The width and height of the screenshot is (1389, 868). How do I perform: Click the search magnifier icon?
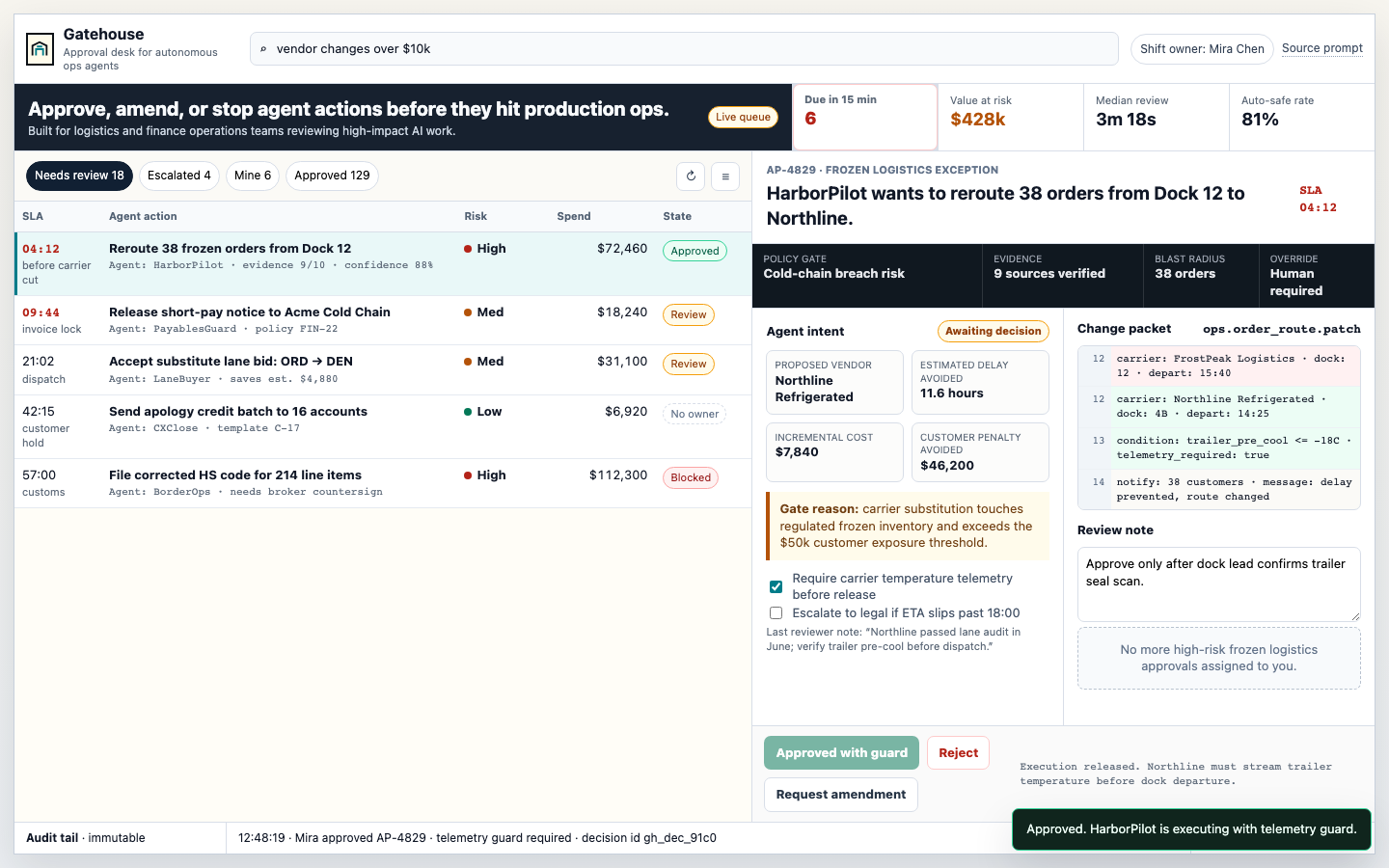coord(263,49)
